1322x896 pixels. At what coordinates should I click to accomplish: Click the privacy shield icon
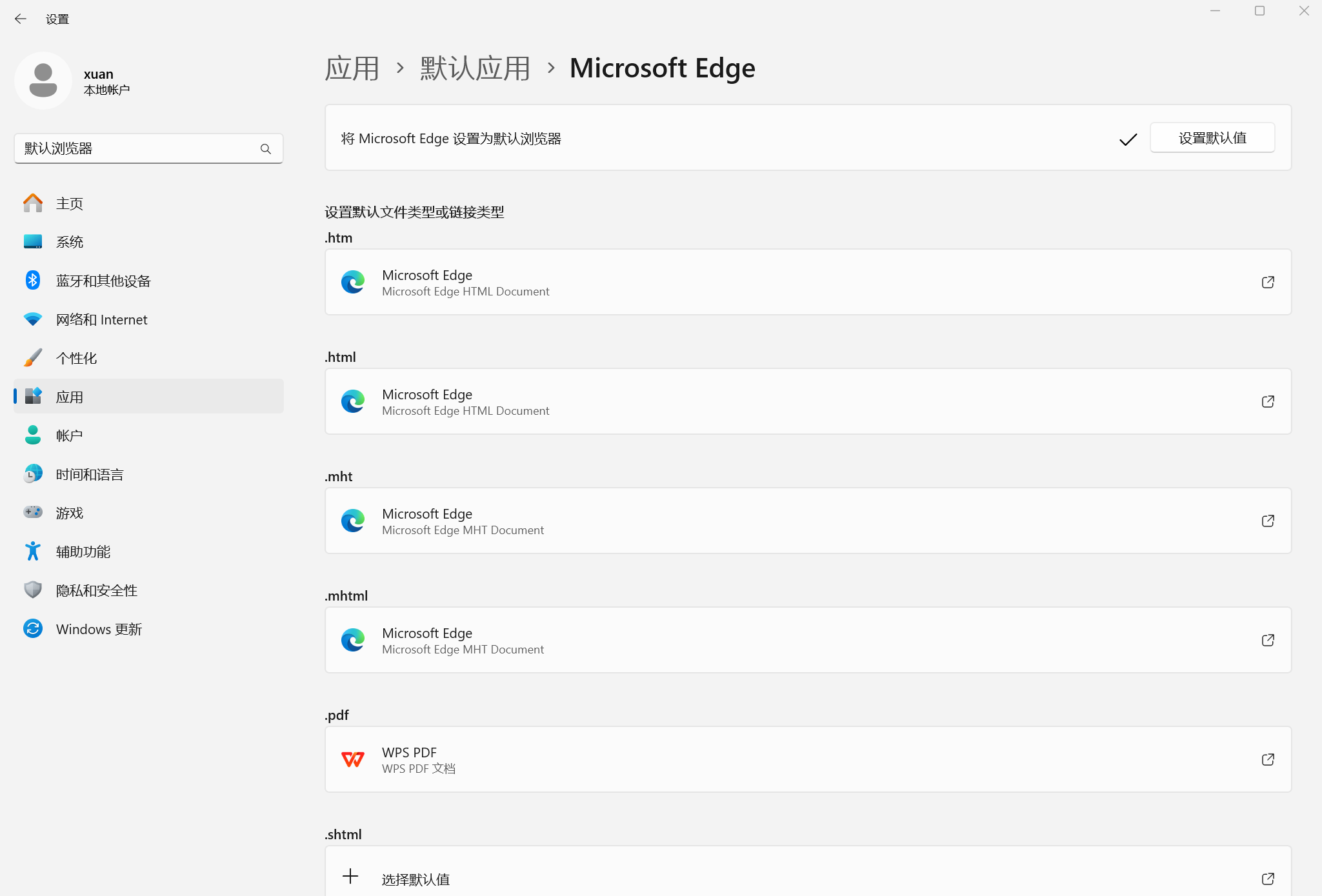tap(33, 590)
